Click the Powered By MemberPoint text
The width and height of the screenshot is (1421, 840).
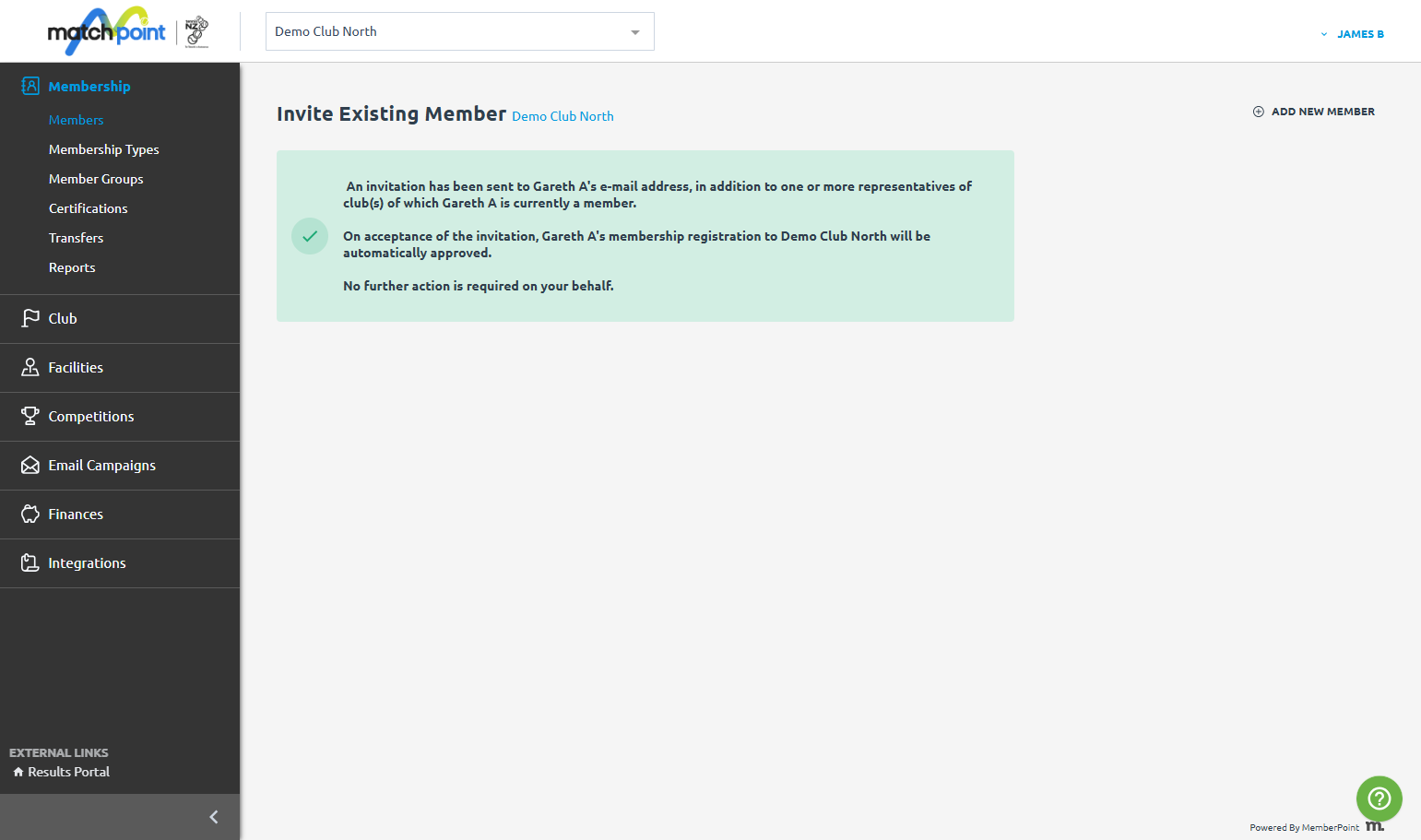(1304, 827)
